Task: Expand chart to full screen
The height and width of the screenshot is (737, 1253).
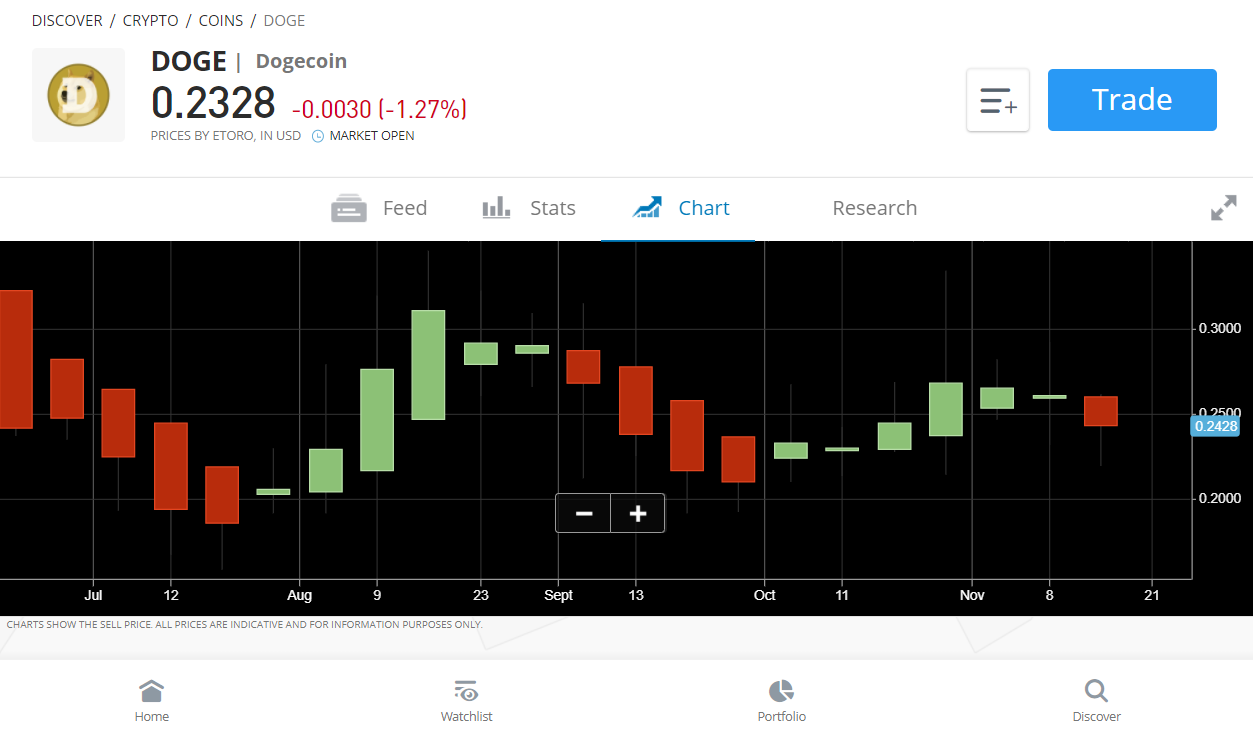Action: tap(1223, 208)
